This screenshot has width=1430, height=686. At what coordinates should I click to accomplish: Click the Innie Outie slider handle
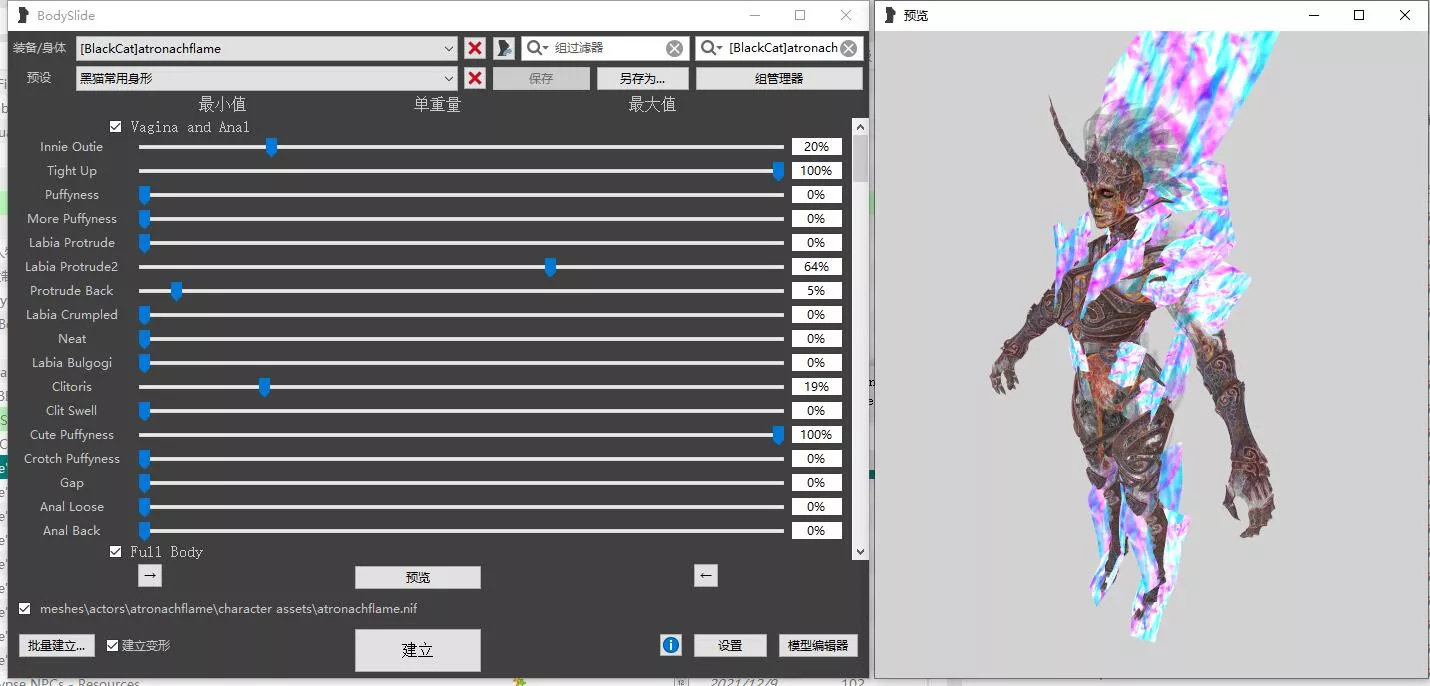[271, 147]
